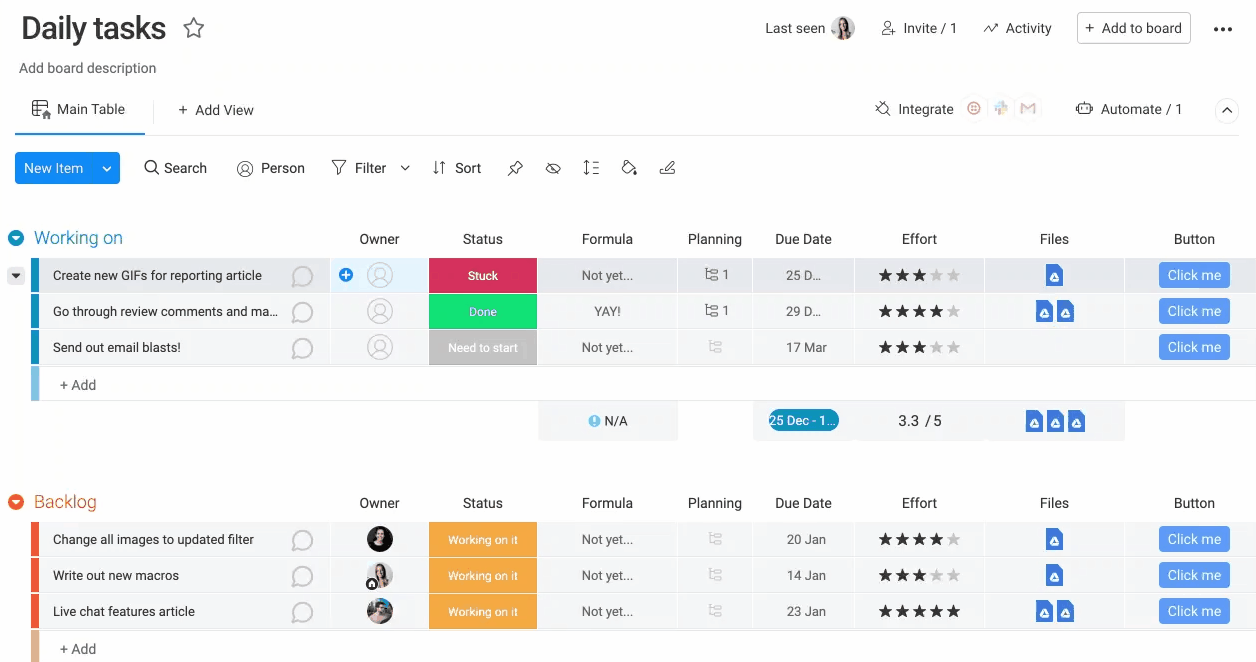Collapse the board header with chevron-up
The image size is (1256, 662).
pyautogui.click(x=1227, y=110)
